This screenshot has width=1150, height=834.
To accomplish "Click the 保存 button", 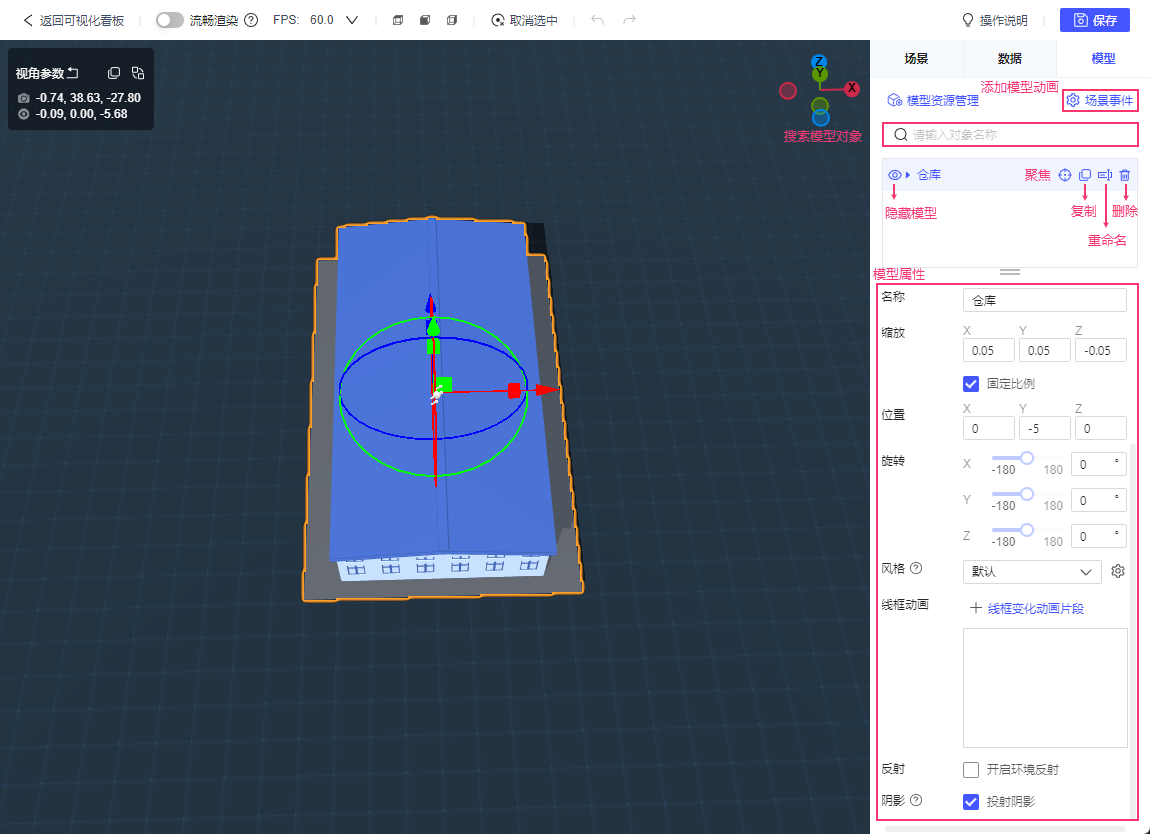I will pyautogui.click(x=1094, y=20).
